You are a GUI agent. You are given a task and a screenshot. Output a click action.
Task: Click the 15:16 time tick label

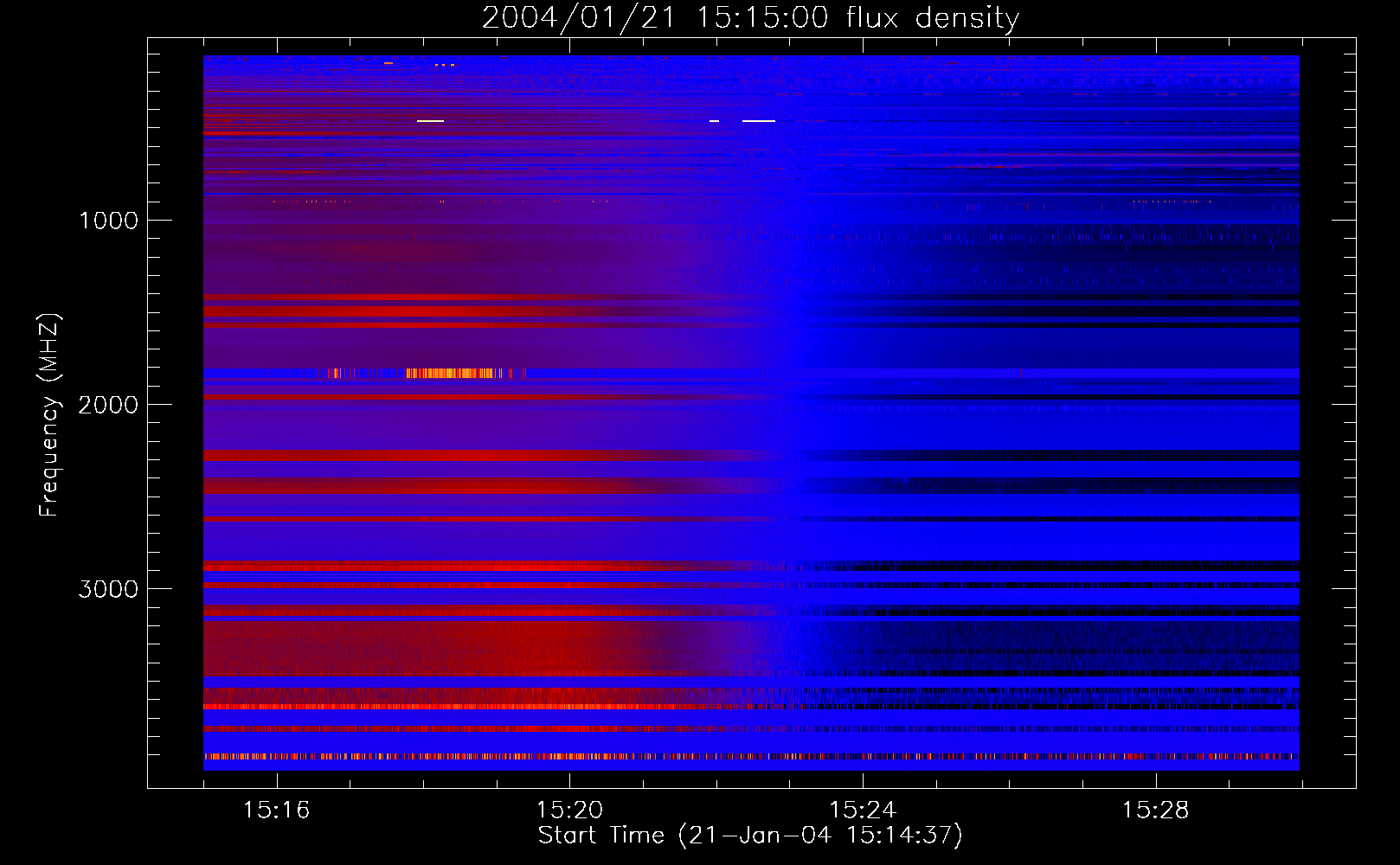pyautogui.click(x=276, y=810)
